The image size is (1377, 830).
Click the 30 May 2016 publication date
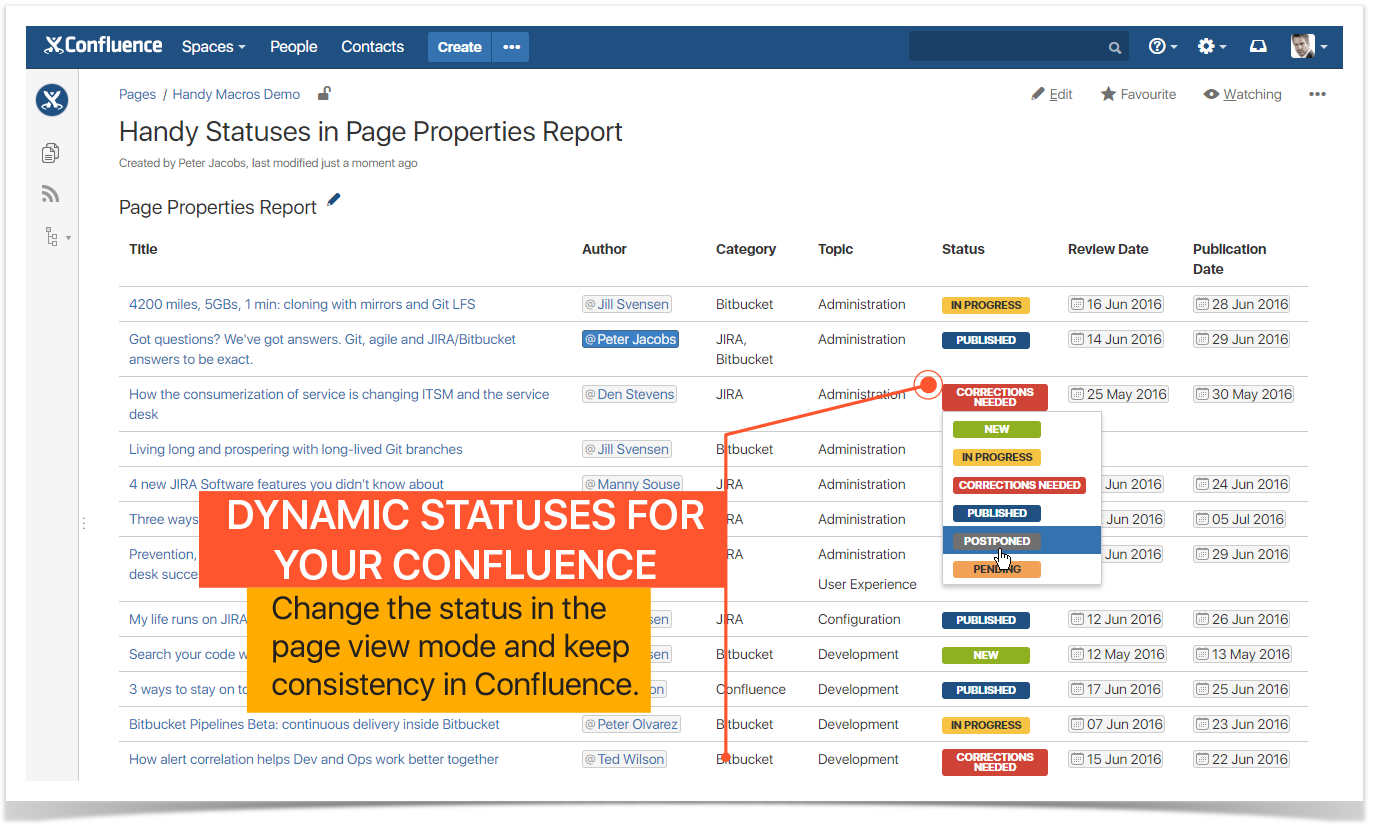[1243, 394]
